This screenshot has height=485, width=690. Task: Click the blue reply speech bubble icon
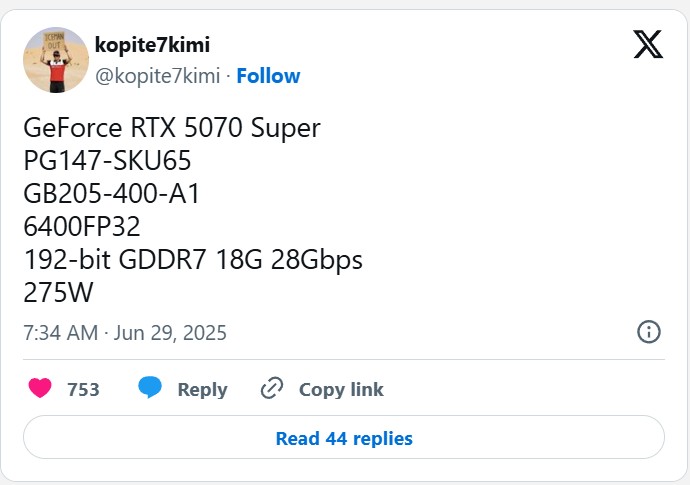[150, 388]
